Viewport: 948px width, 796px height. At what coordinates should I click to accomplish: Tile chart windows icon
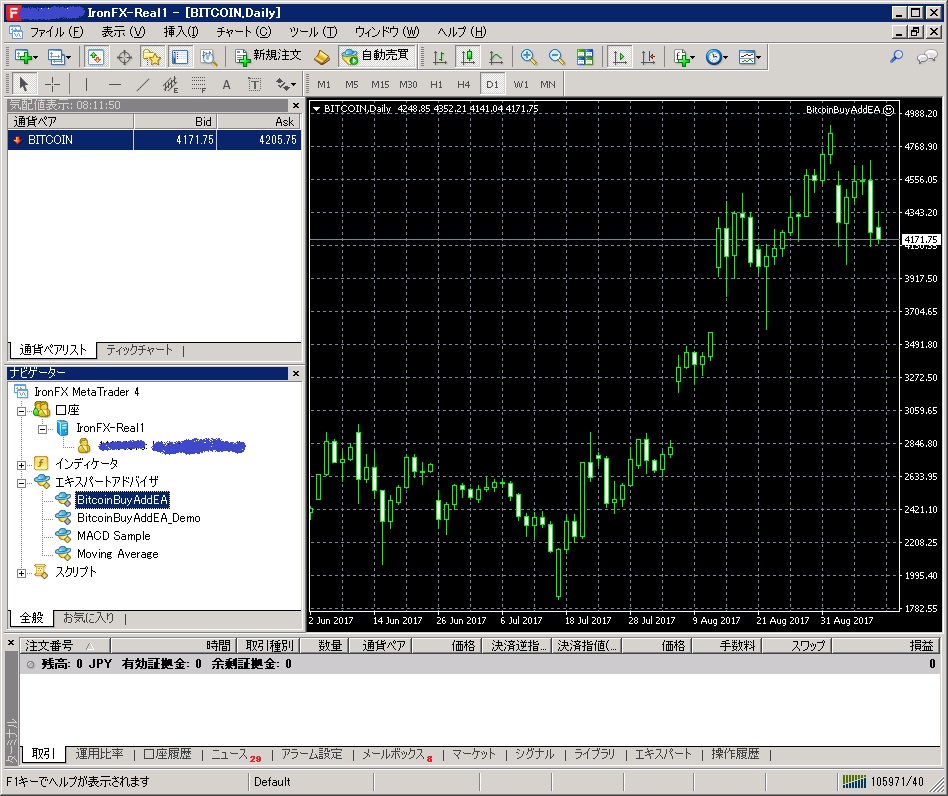[585, 57]
